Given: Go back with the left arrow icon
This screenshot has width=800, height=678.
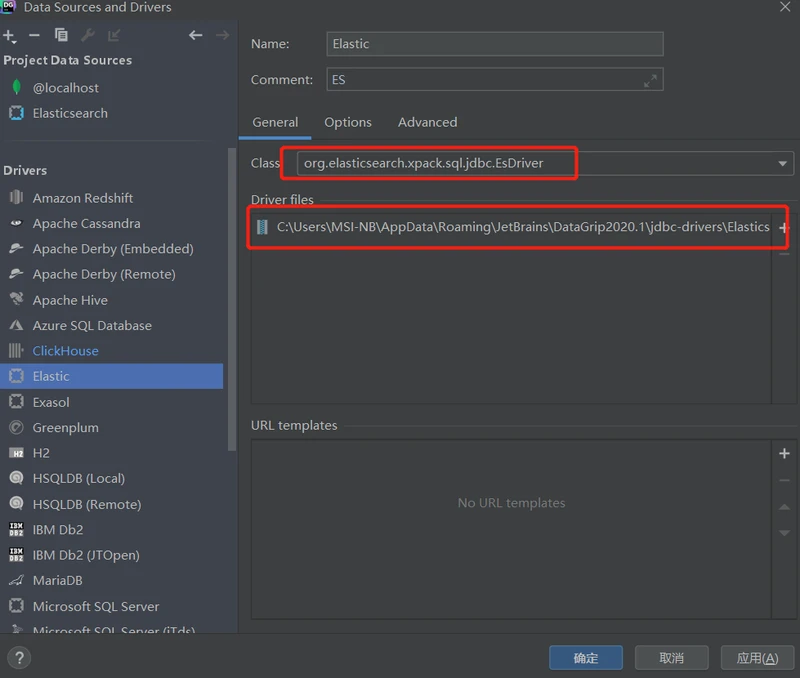Looking at the screenshot, I should coord(195,35).
